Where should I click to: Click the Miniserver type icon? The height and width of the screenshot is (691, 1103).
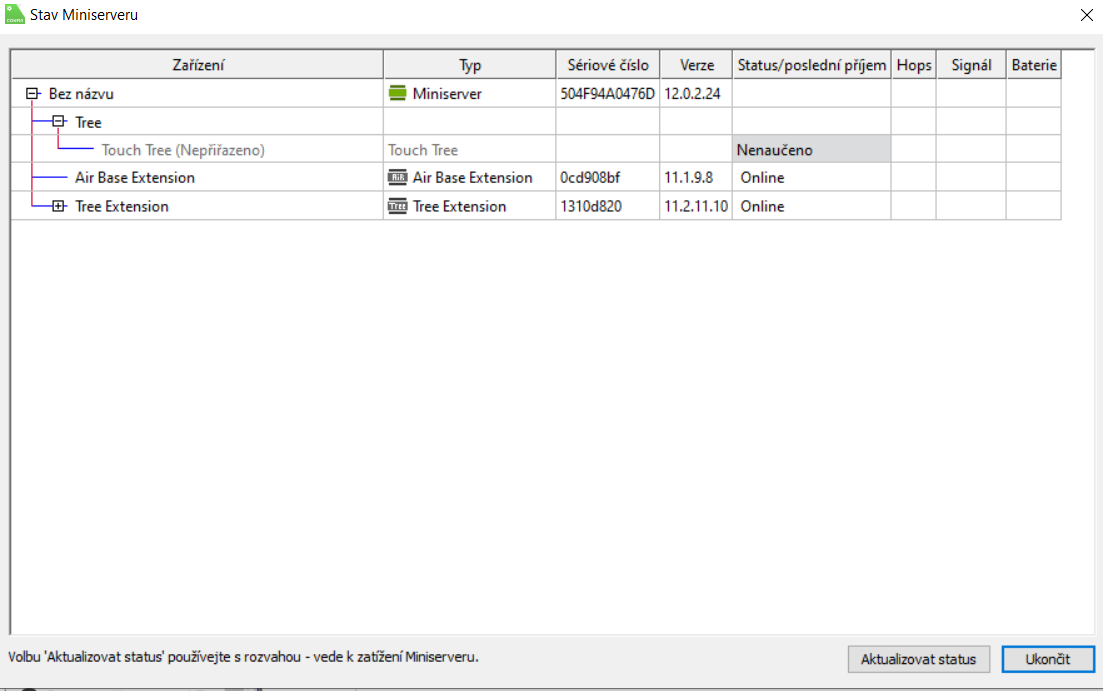[x=398, y=94]
